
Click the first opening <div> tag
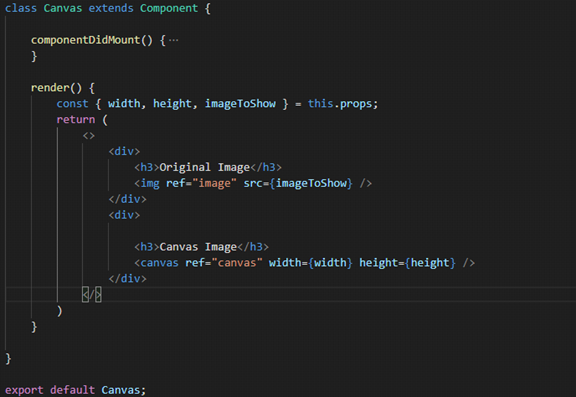(124, 151)
